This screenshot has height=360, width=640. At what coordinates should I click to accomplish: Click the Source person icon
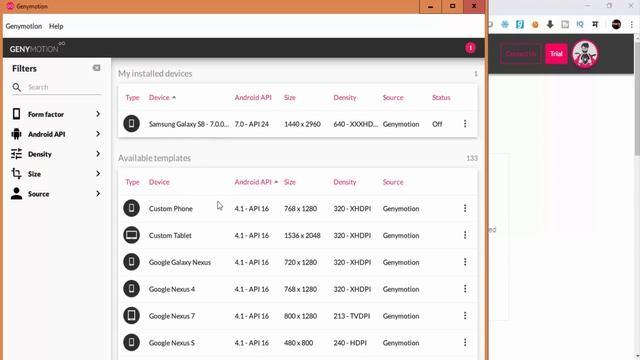click(16, 193)
